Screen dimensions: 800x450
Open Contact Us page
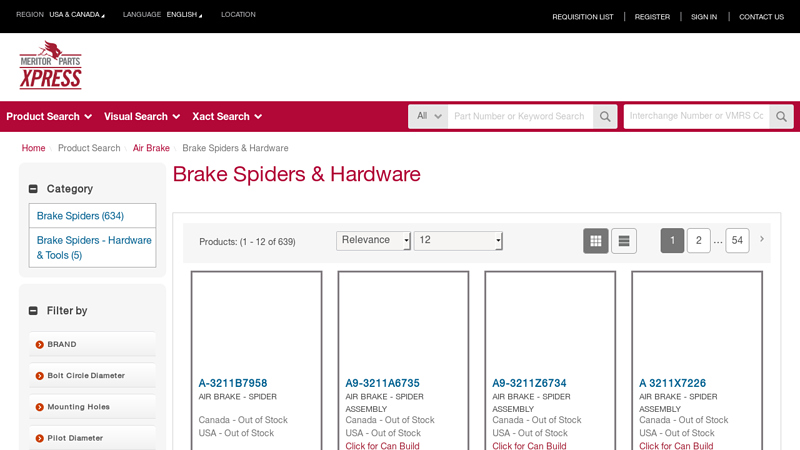761,17
